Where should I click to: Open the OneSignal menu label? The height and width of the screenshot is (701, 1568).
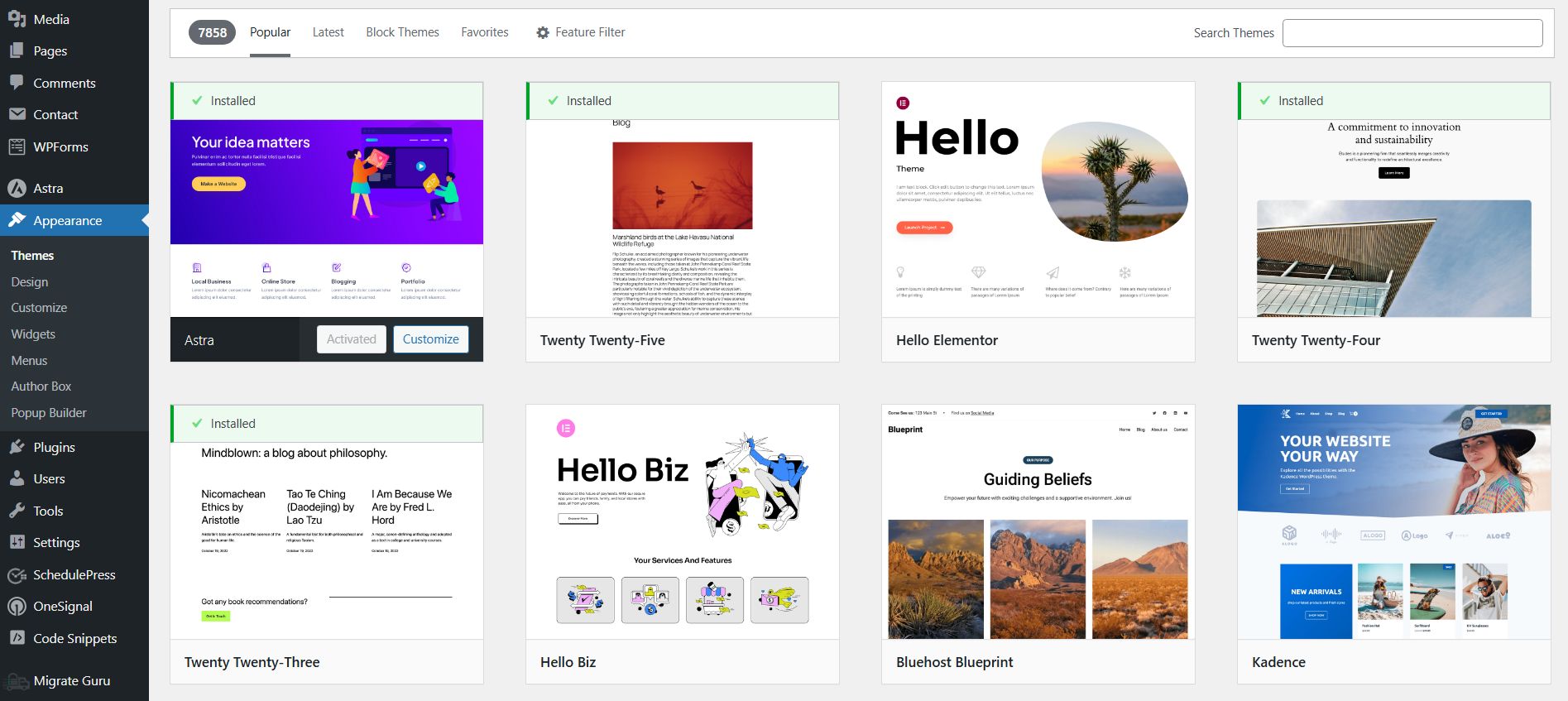click(x=63, y=606)
